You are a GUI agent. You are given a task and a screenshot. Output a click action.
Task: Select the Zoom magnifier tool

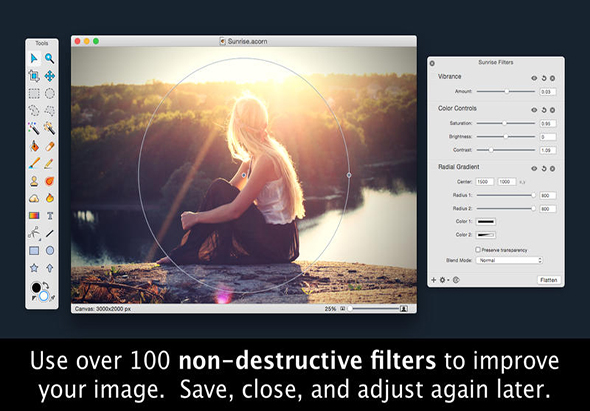(x=49, y=58)
